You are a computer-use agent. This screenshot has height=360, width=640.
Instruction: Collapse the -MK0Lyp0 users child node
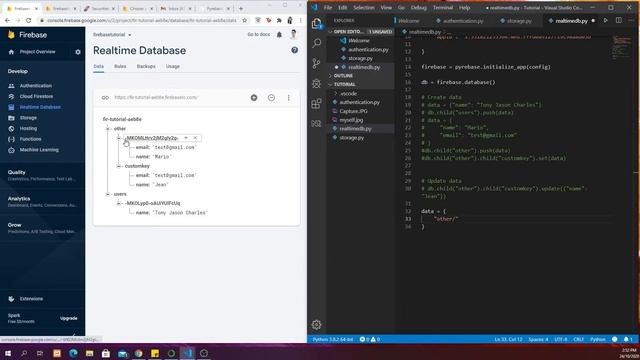118,203
